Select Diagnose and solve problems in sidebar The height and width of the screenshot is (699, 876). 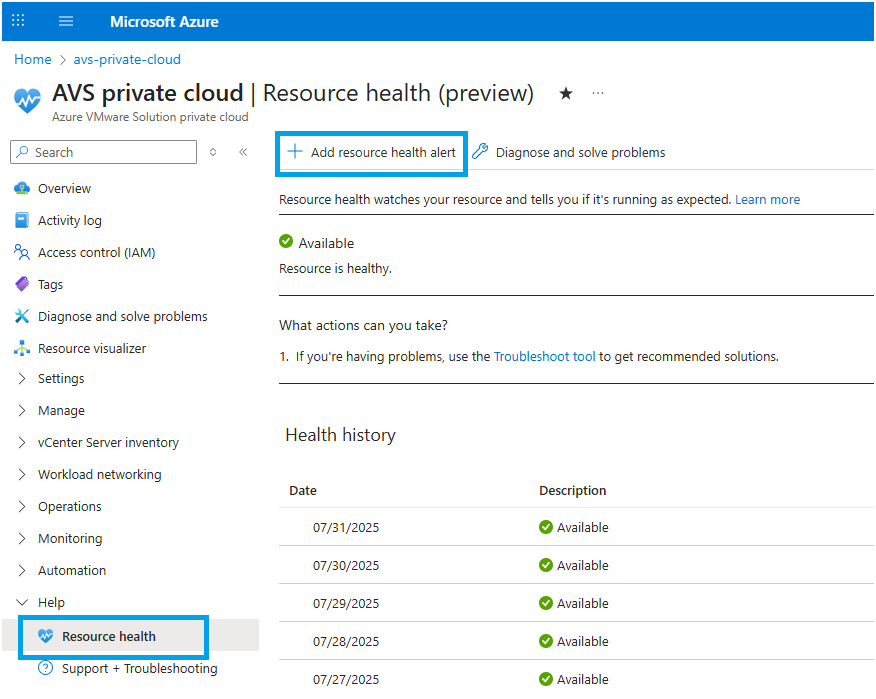tap(122, 316)
